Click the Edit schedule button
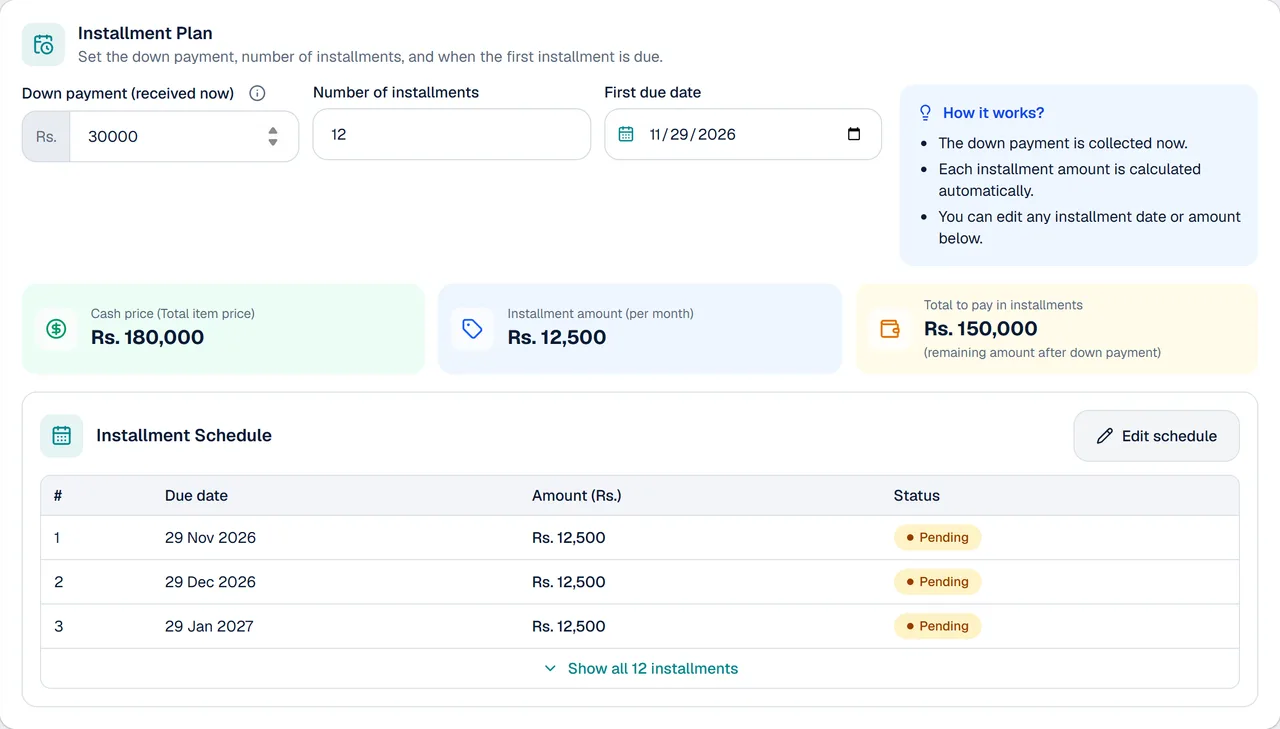This screenshot has width=1280, height=729. [1156, 436]
